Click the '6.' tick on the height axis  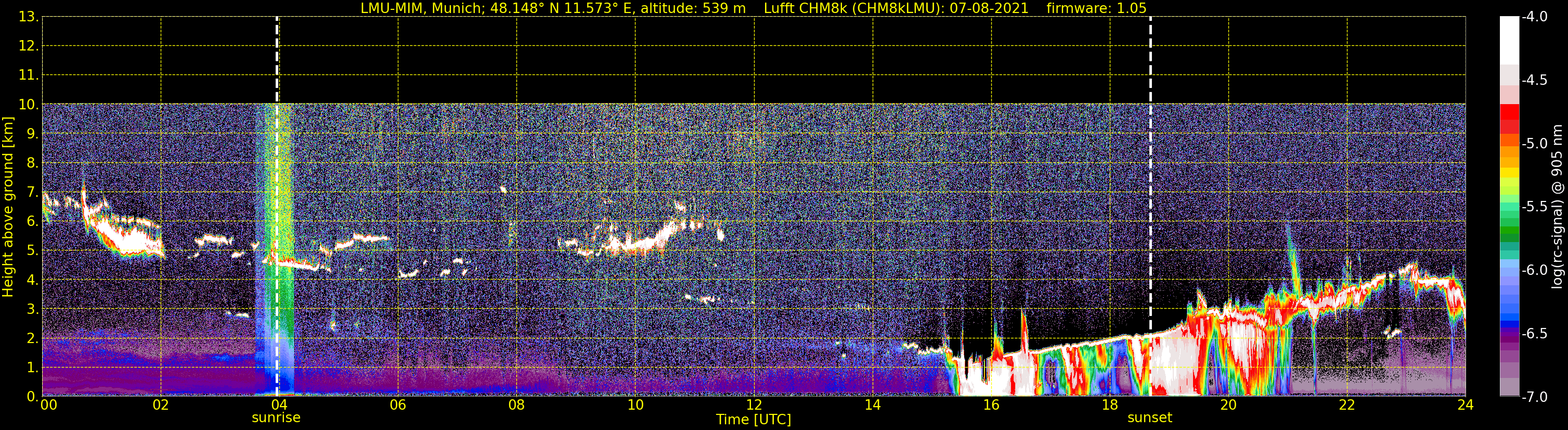[32, 222]
